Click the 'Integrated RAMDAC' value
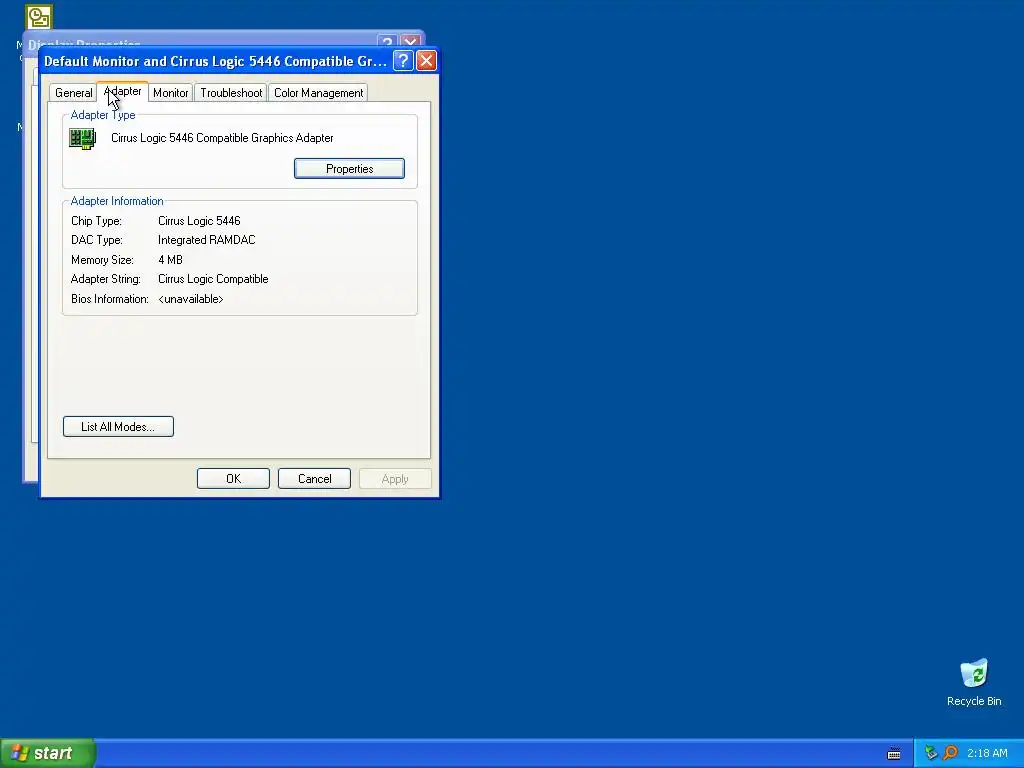 point(206,240)
